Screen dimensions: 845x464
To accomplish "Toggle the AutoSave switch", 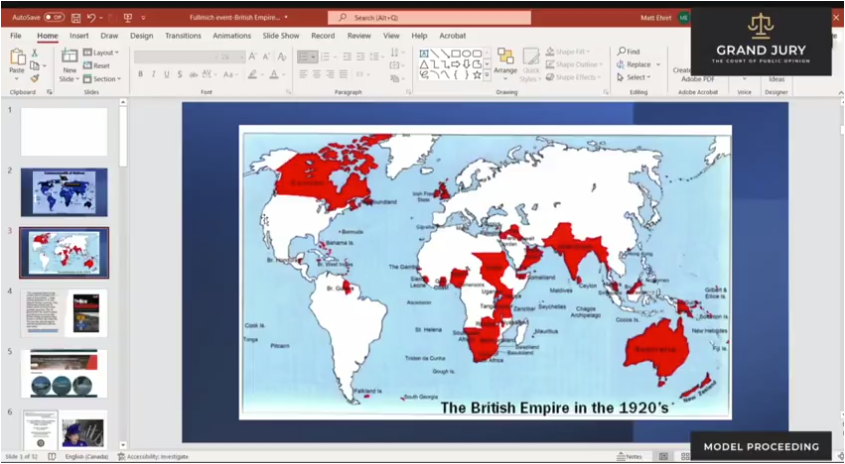I will tap(54, 17).
